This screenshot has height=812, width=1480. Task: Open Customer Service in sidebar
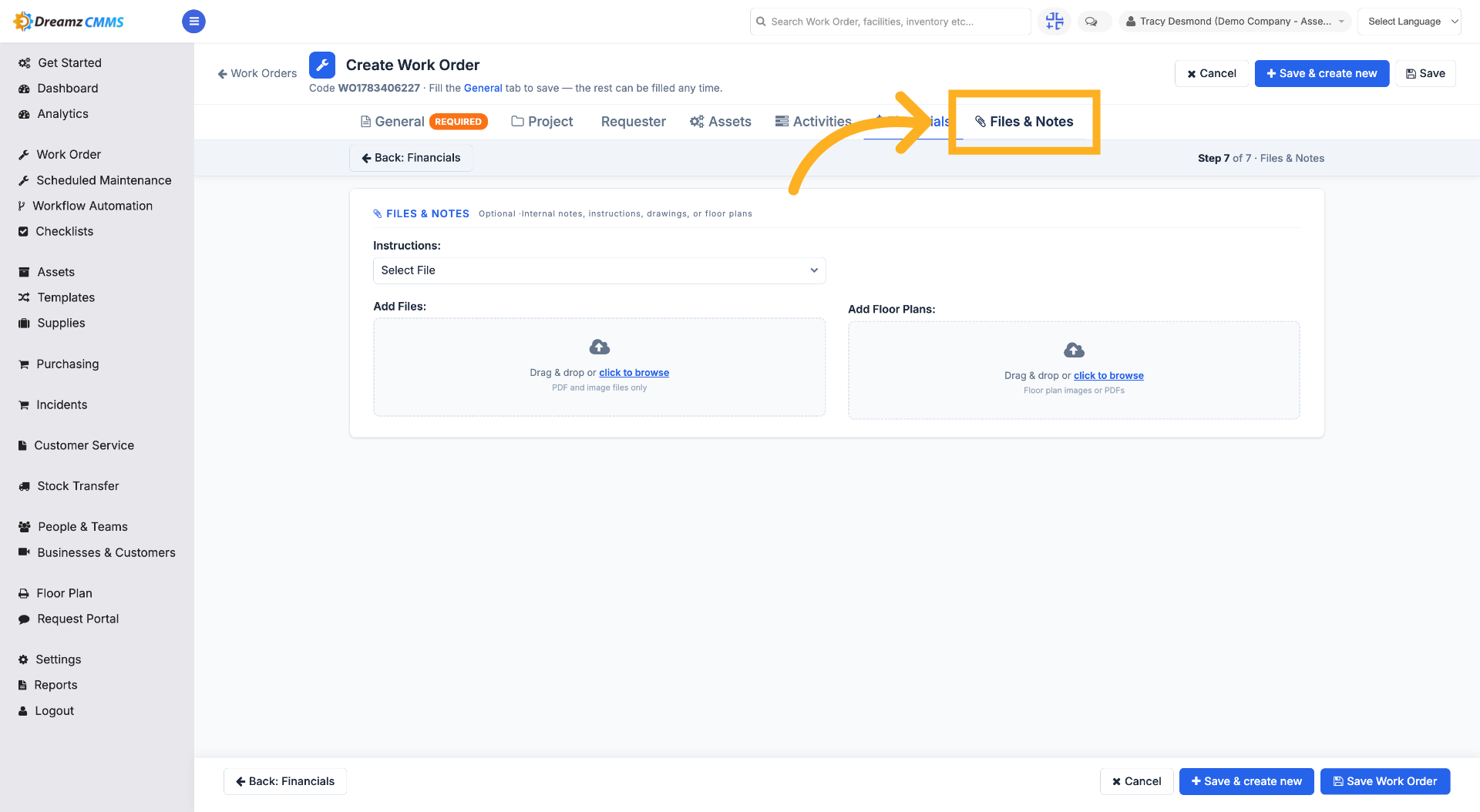pyautogui.click(x=84, y=445)
